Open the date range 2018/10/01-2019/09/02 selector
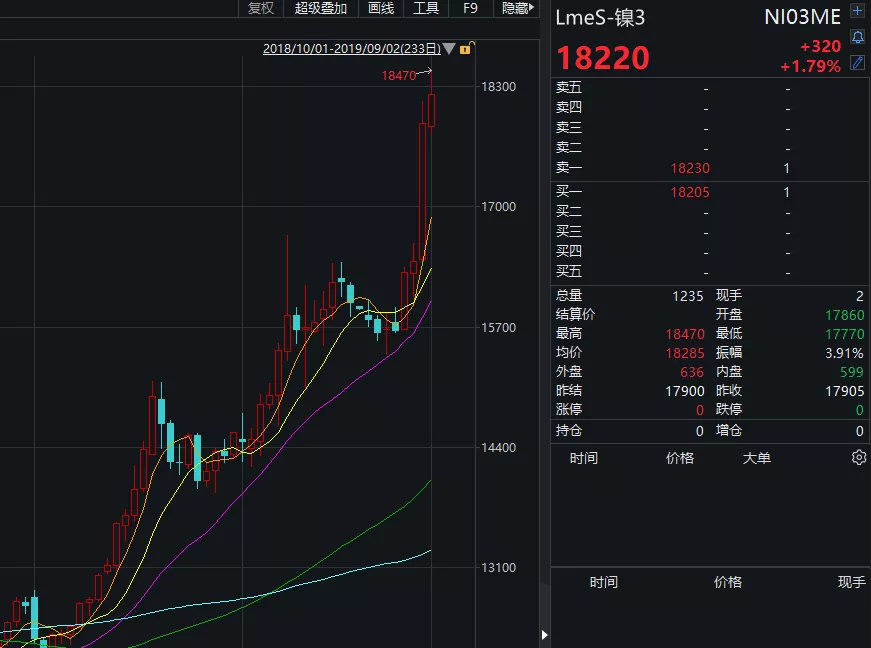 pyautogui.click(x=352, y=49)
